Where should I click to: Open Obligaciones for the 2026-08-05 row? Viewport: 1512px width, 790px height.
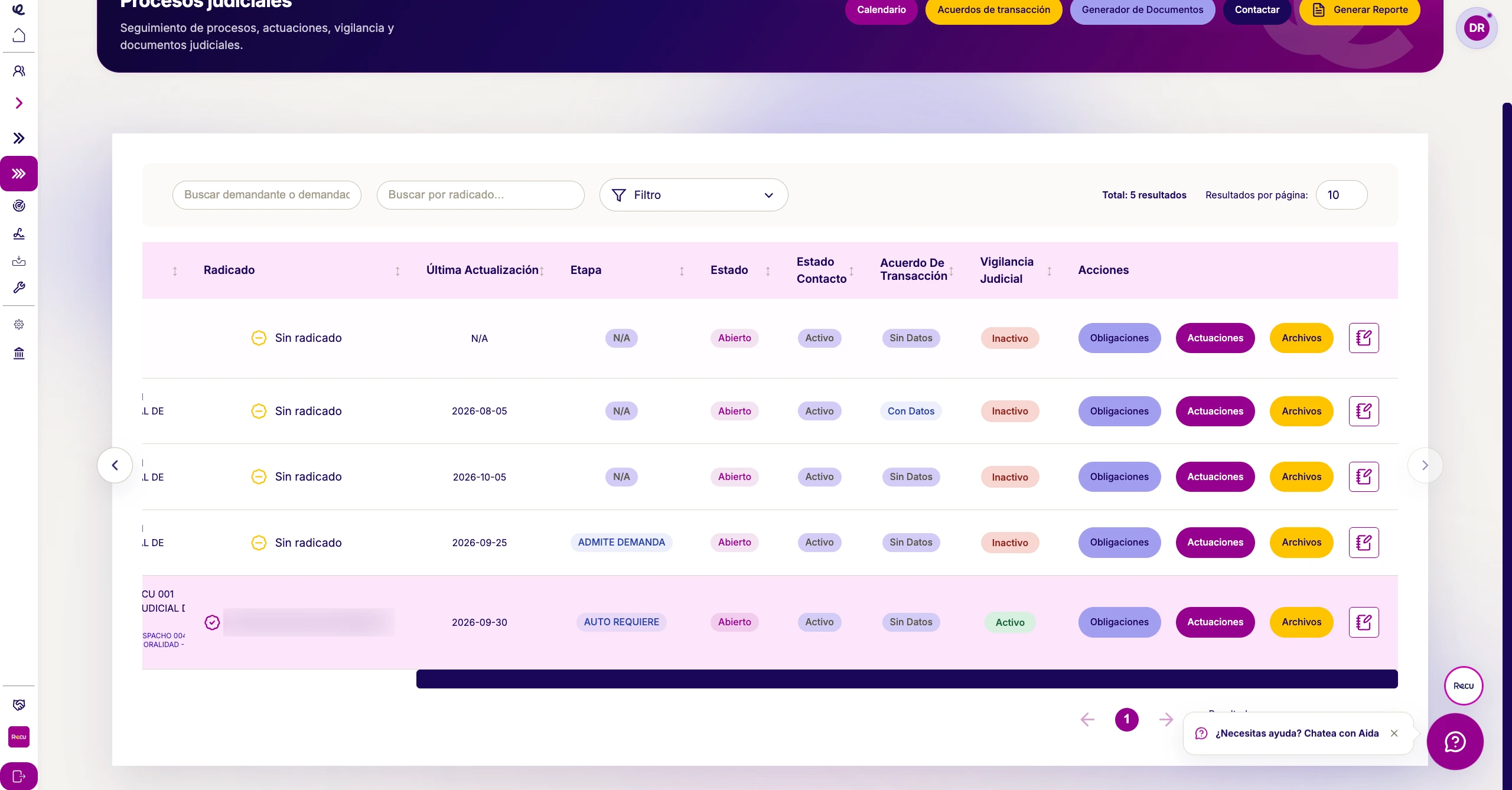(x=1119, y=411)
